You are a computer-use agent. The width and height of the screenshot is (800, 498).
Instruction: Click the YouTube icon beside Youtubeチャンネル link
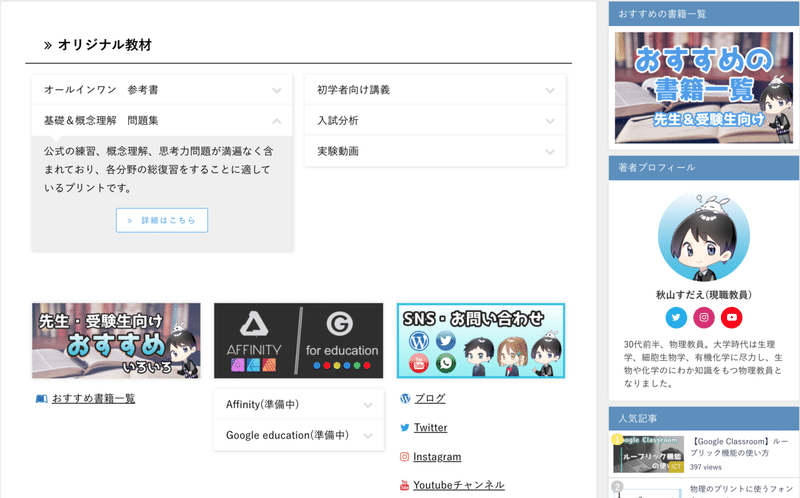coord(404,485)
